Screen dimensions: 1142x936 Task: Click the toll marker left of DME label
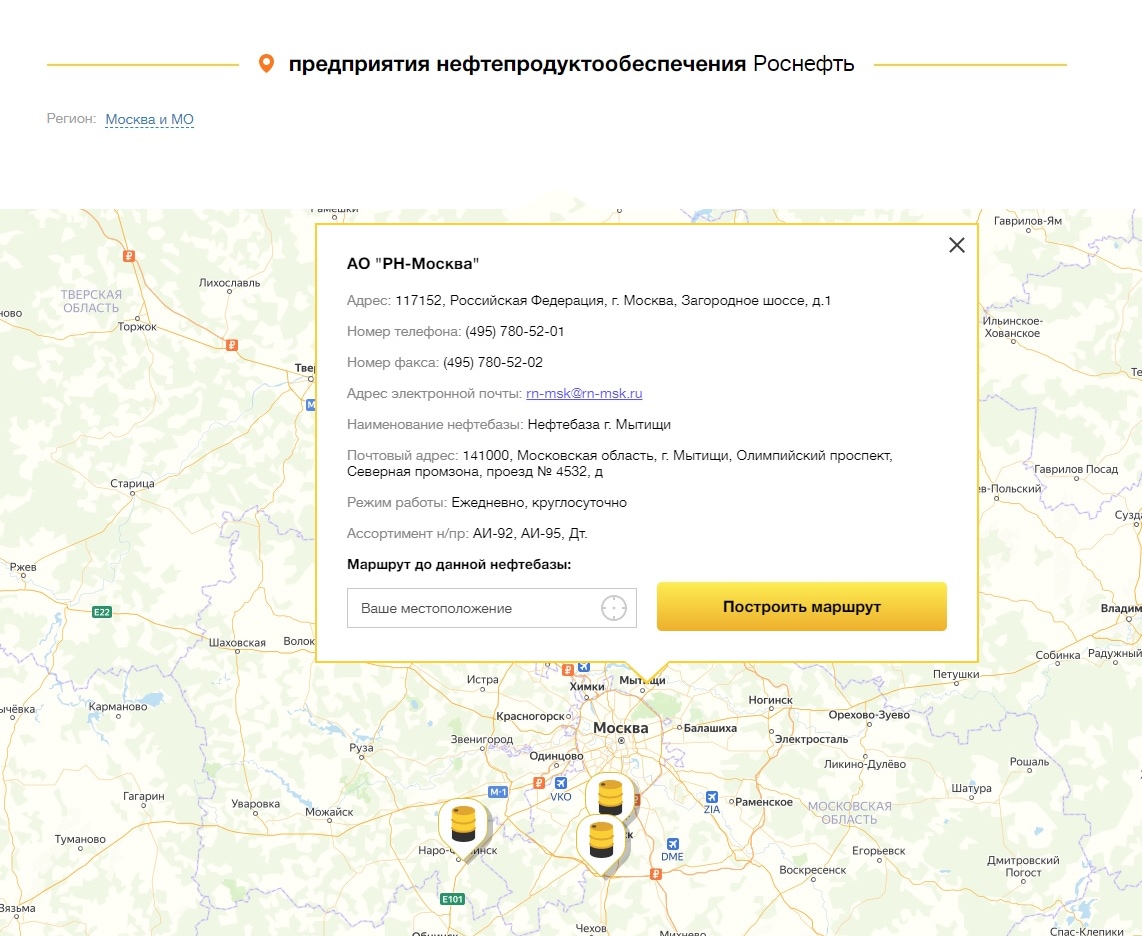point(655,874)
